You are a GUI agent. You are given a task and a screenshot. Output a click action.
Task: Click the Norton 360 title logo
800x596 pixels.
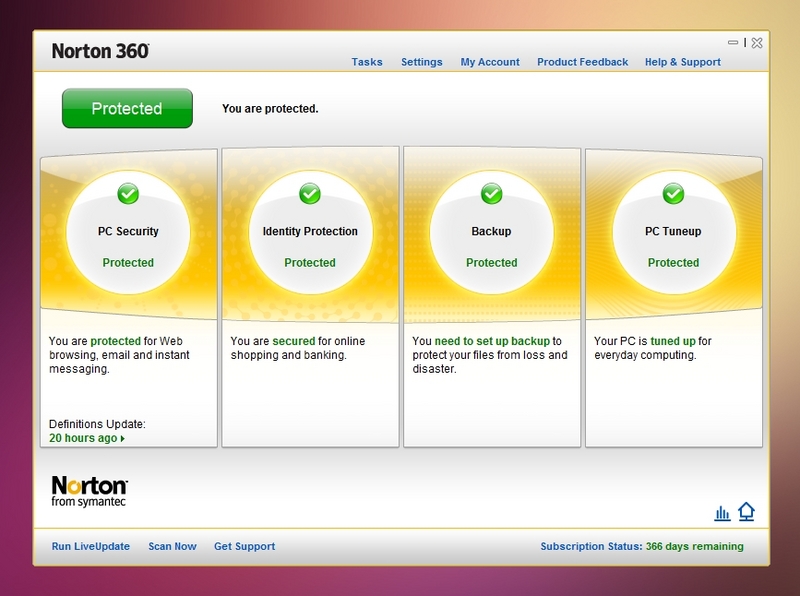click(x=101, y=51)
